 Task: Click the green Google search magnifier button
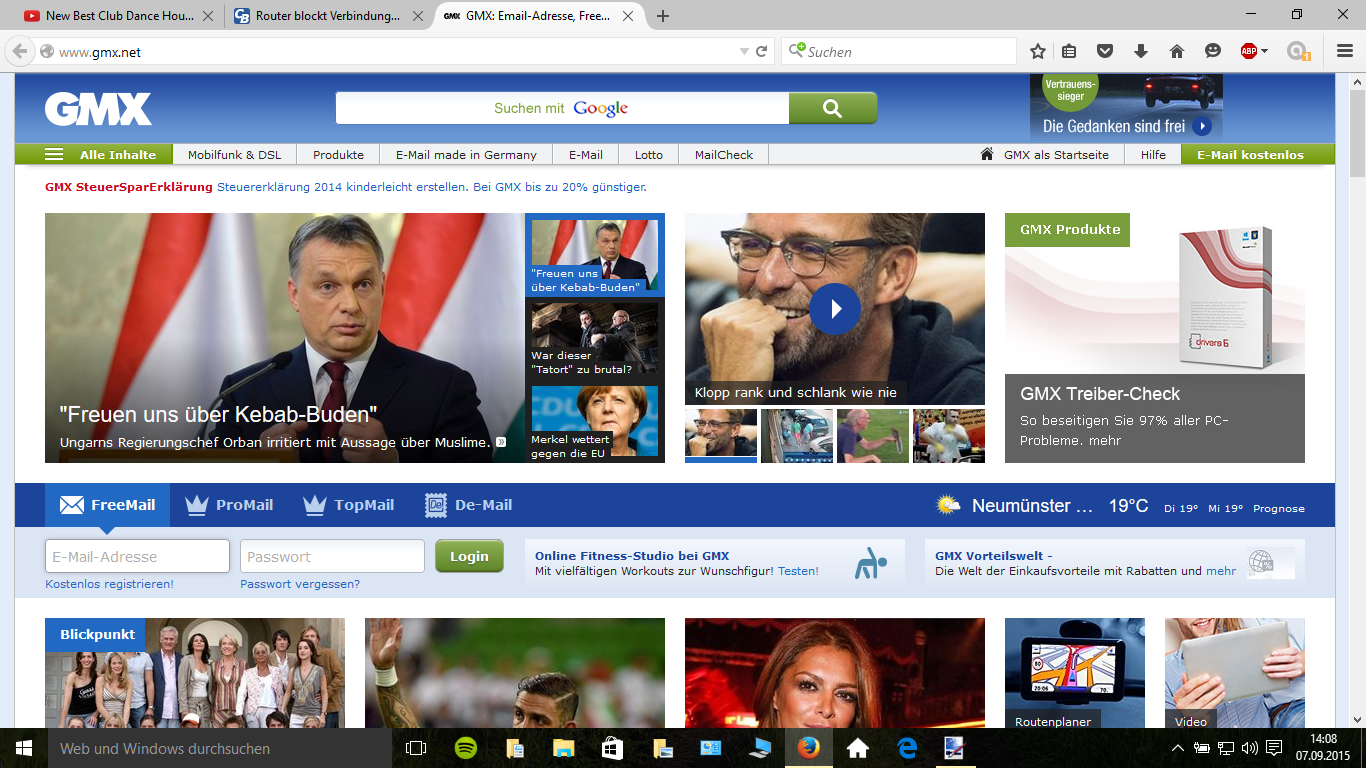[832, 108]
